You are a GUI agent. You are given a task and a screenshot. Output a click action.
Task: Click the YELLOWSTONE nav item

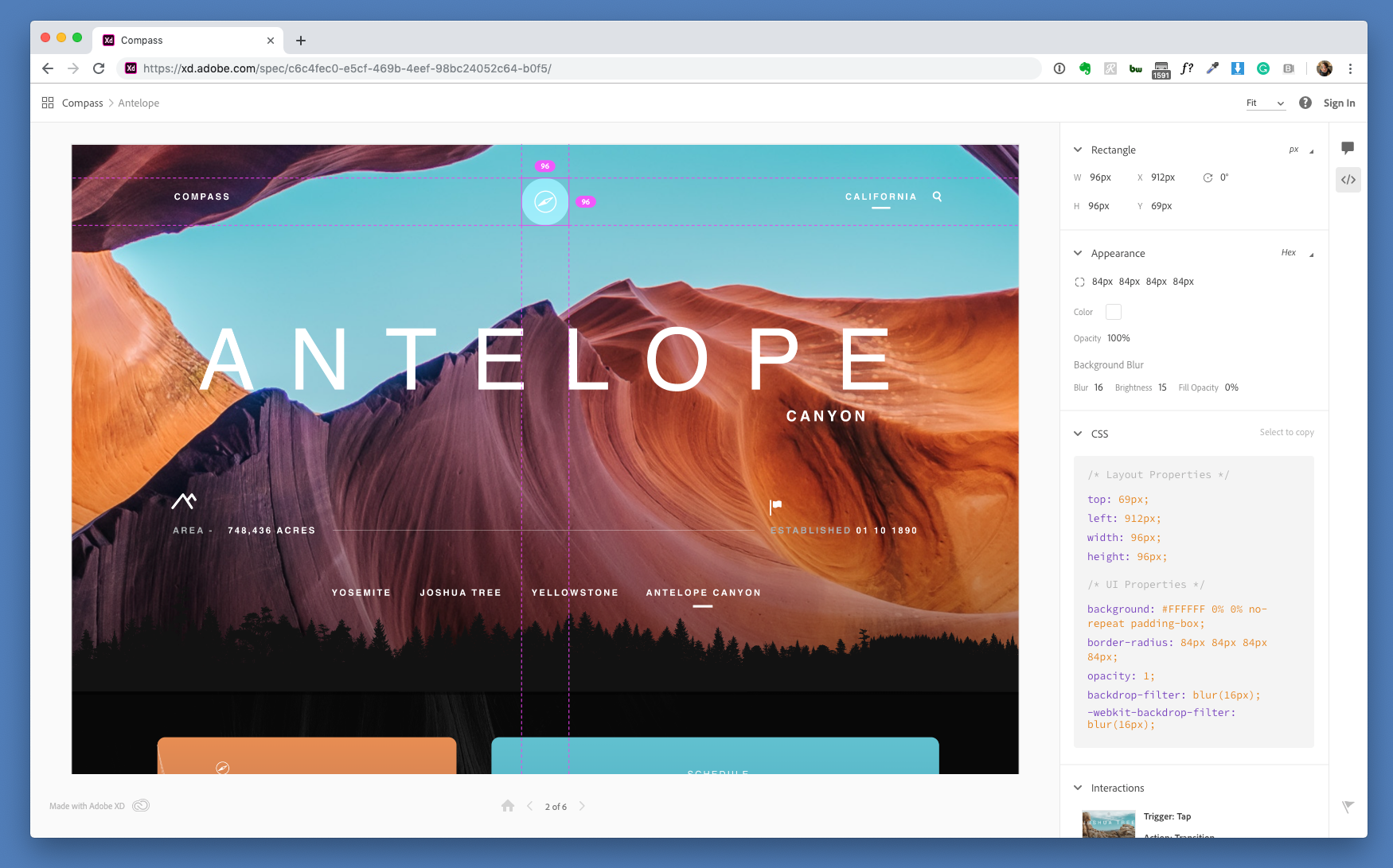[576, 593]
